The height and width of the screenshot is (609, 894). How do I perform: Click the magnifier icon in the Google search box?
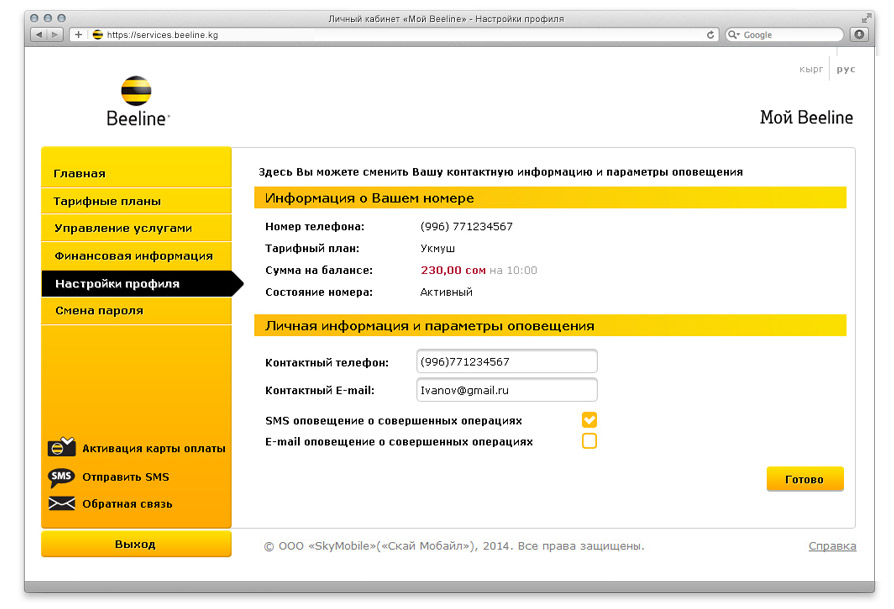[733, 35]
